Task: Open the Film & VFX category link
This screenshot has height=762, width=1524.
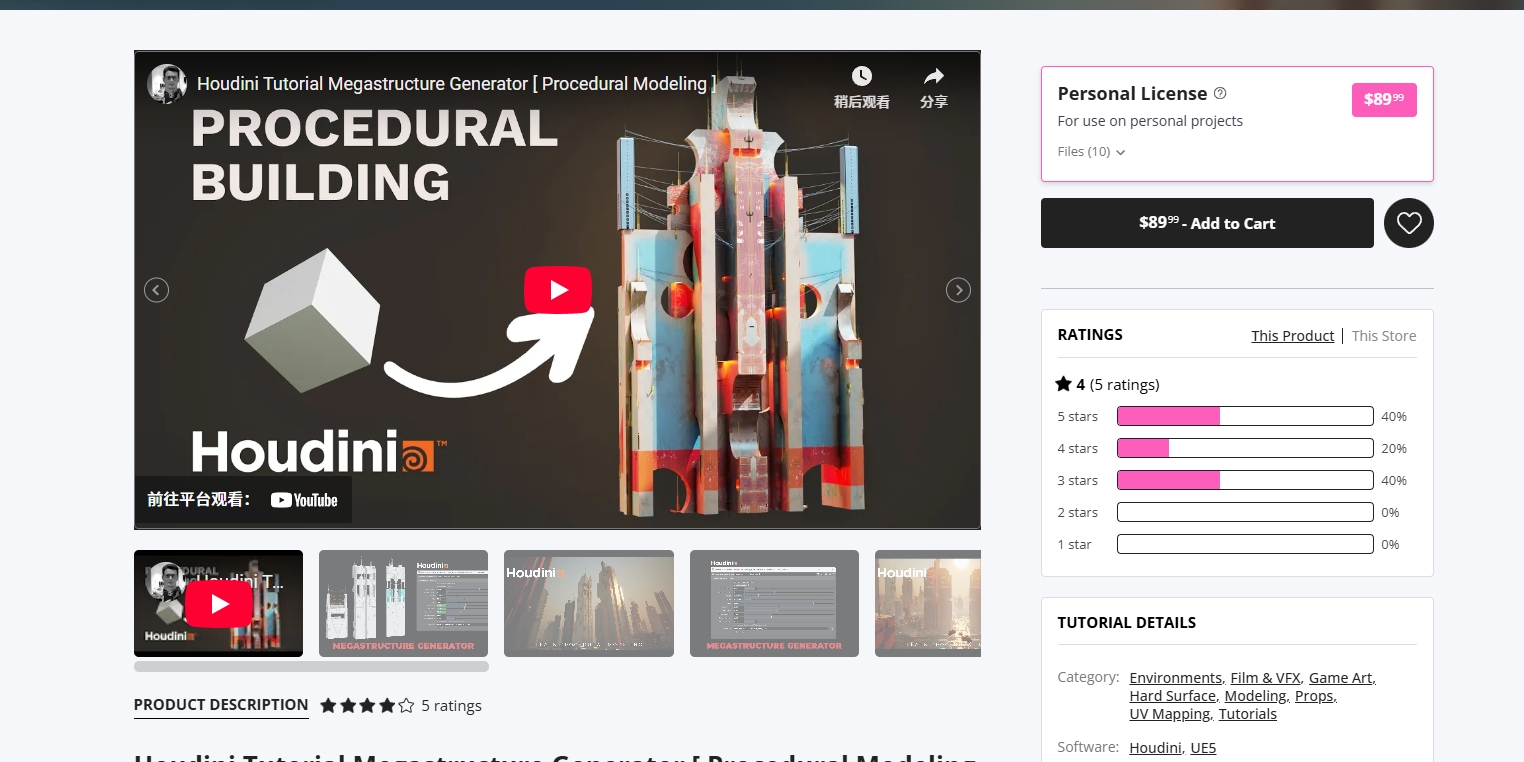Action: pos(1265,678)
